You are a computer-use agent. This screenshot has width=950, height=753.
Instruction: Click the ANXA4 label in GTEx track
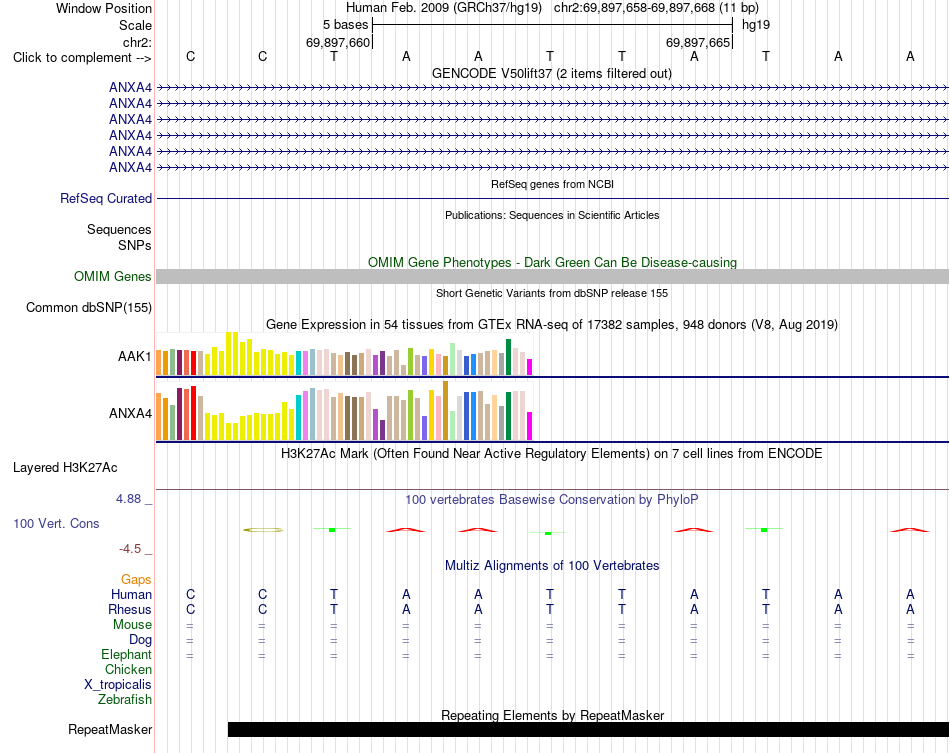[x=130, y=413]
